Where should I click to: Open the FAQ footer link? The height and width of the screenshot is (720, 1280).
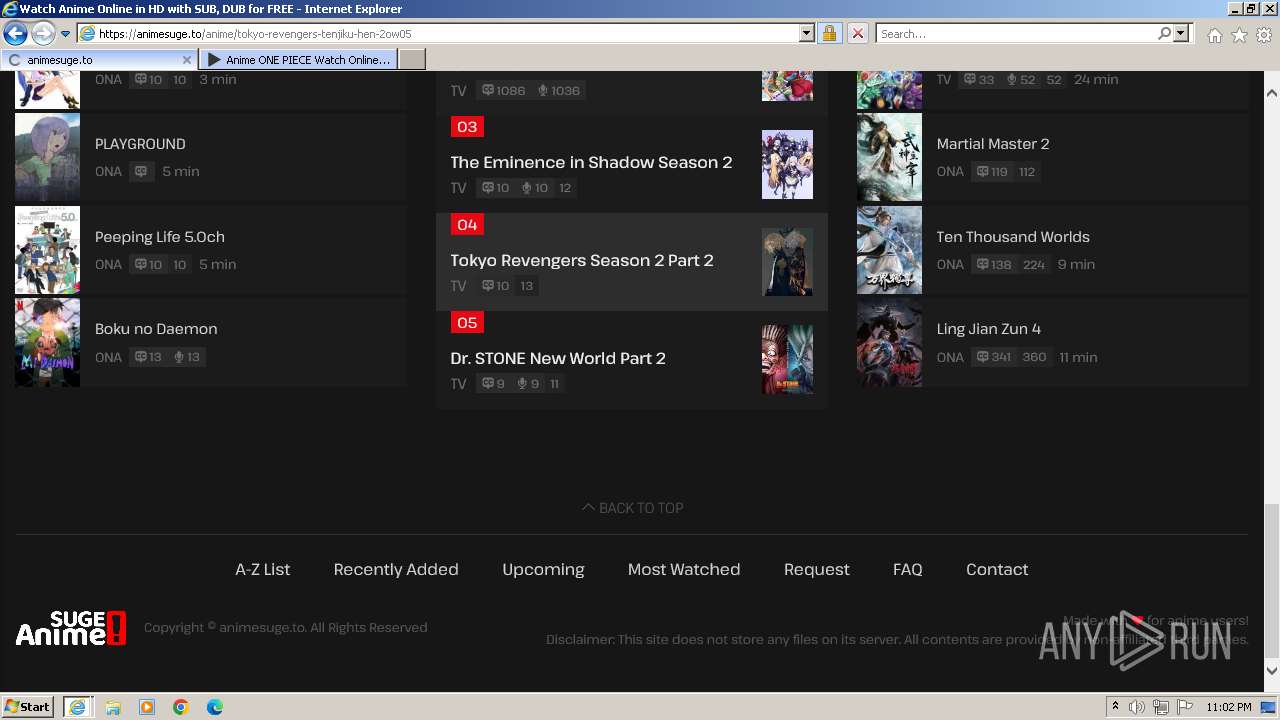908,569
